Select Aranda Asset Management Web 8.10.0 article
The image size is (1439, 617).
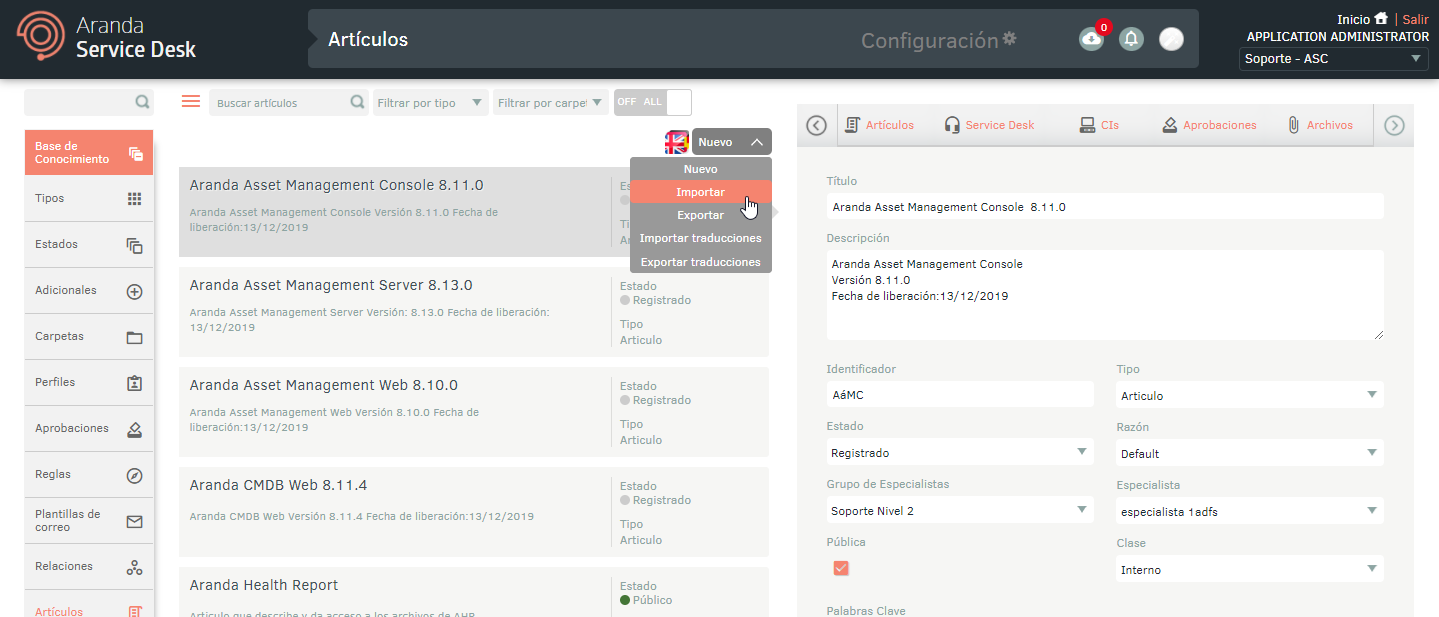pyautogui.click(x=474, y=412)
